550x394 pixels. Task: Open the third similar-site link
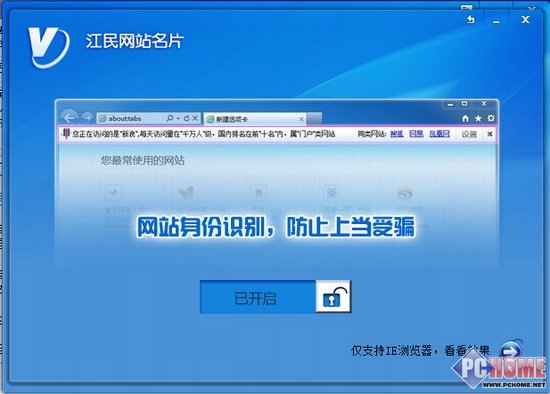click(440, 134)
